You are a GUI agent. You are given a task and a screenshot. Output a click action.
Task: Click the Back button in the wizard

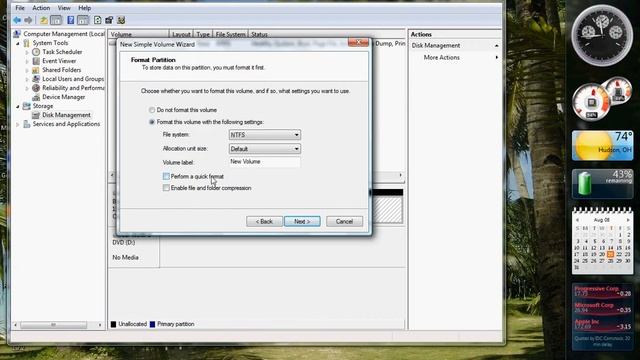point(264,221)
